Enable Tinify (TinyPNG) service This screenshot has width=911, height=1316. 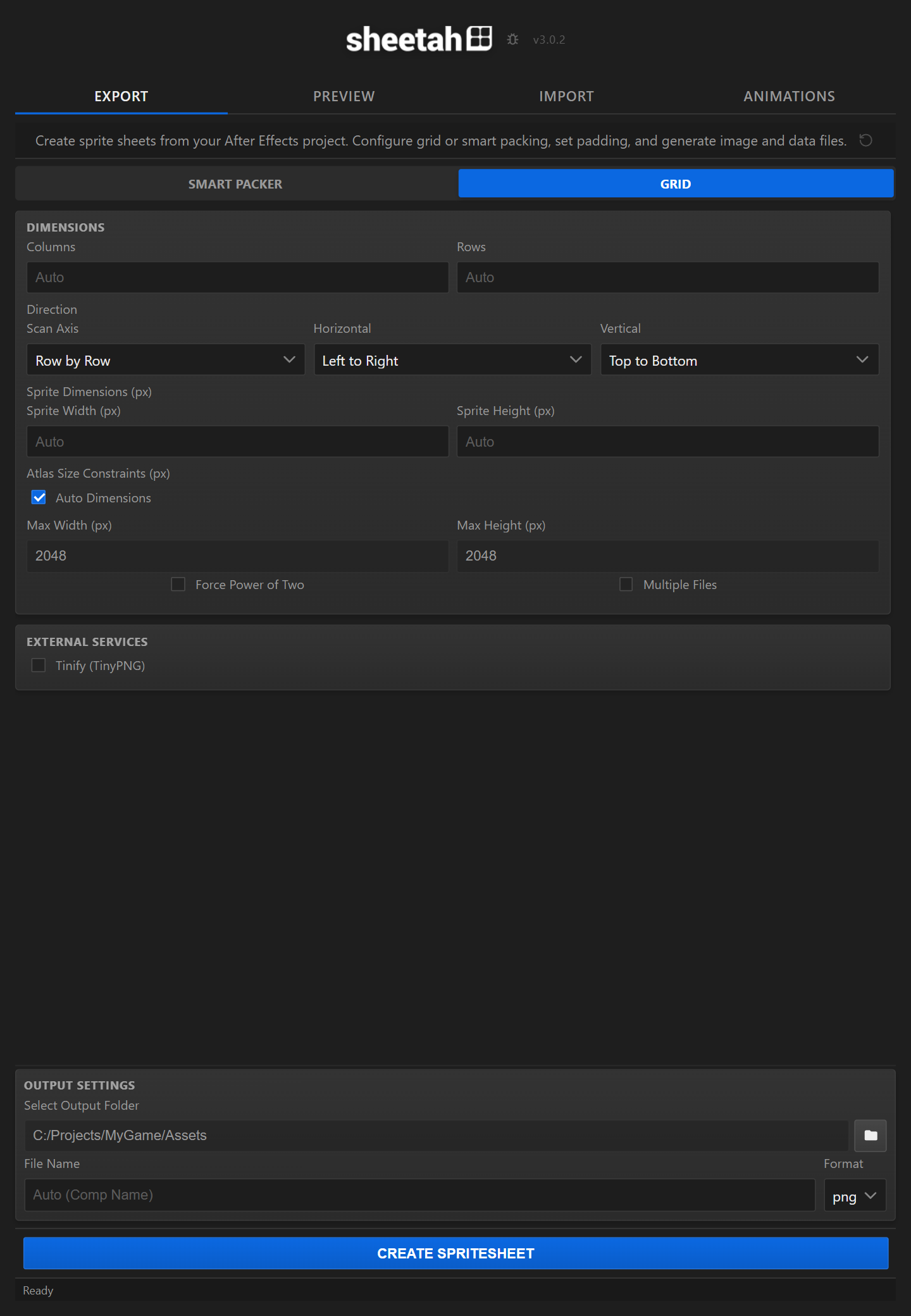(39, 665)
